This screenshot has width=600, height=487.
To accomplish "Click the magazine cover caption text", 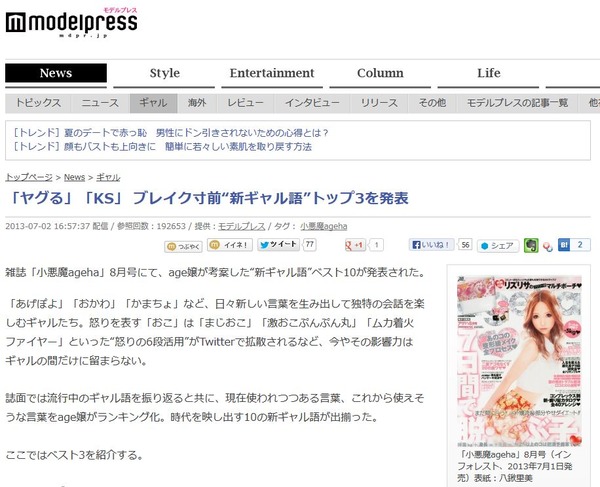I will 515,466.
